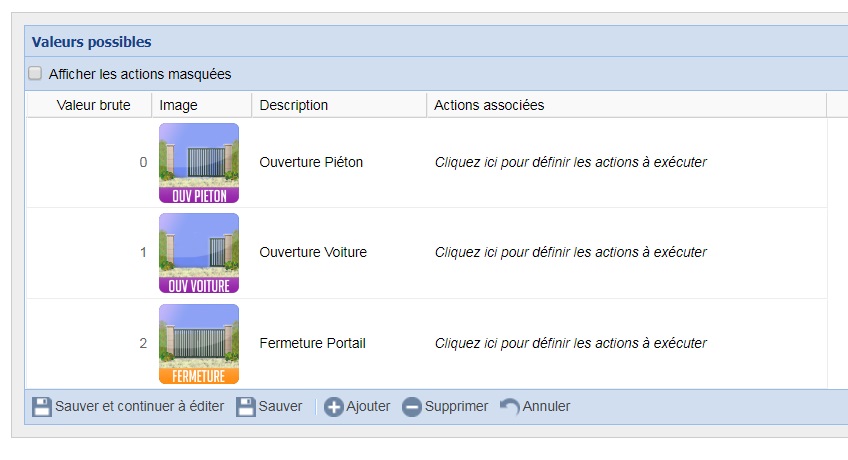
Task: Click the Actions associées column header
Action: (489, 105)
